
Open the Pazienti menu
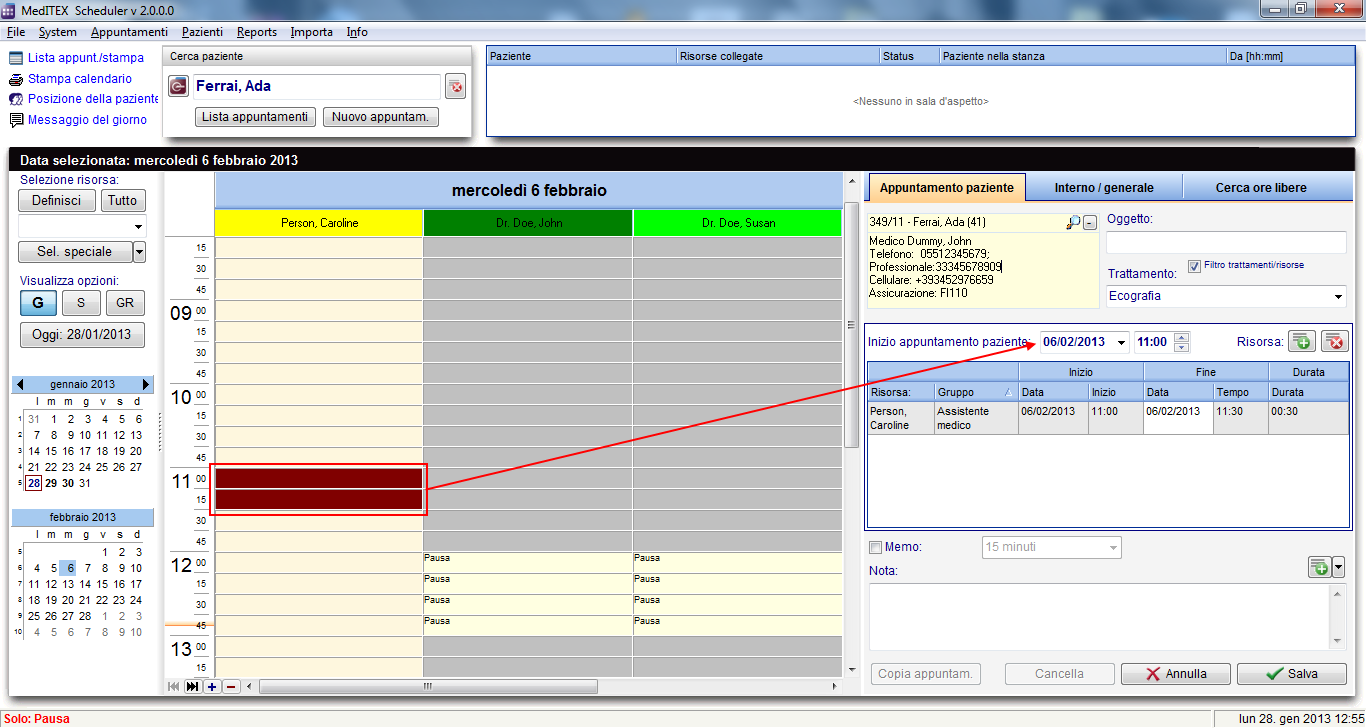[203, 32]
